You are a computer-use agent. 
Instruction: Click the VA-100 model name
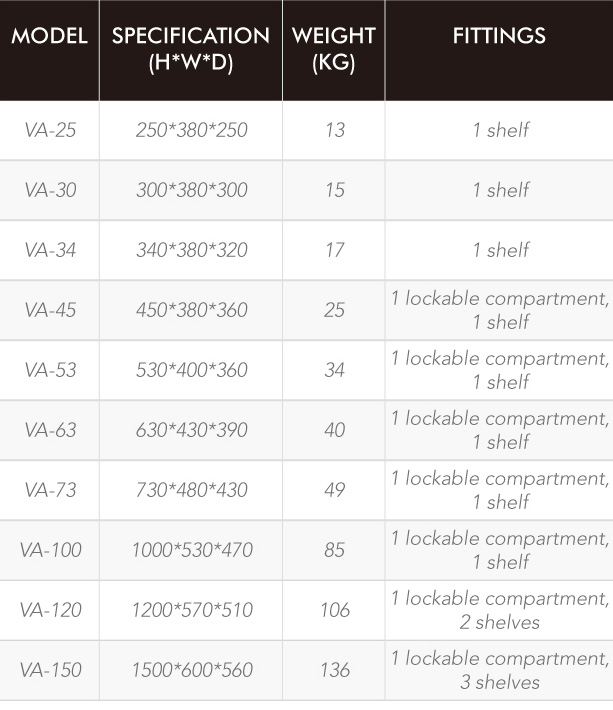pyautogui.click(x=50, y=550)
